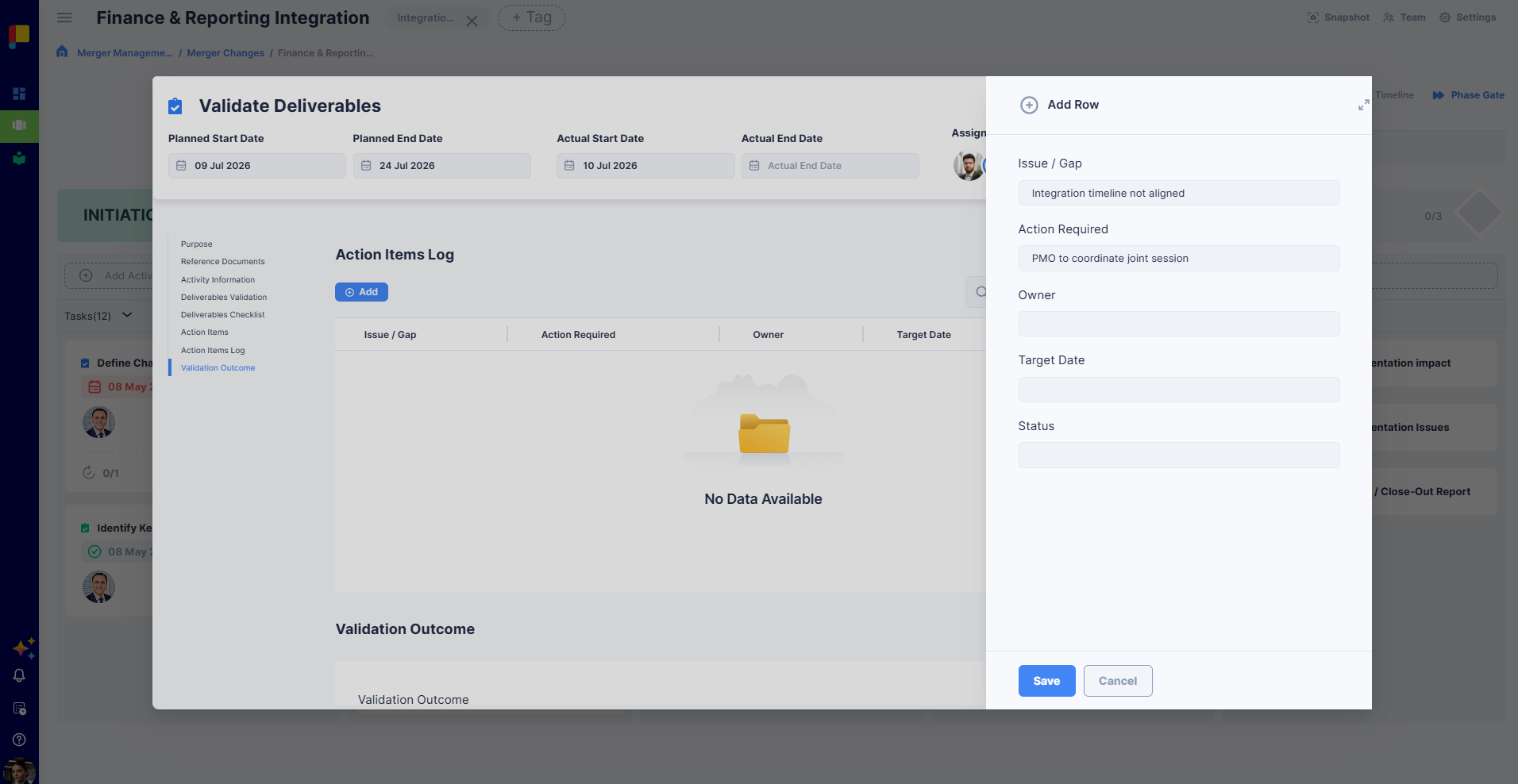
Task: Cancel adding the row
Action: pyautogui.click(x=1117, y=681)
